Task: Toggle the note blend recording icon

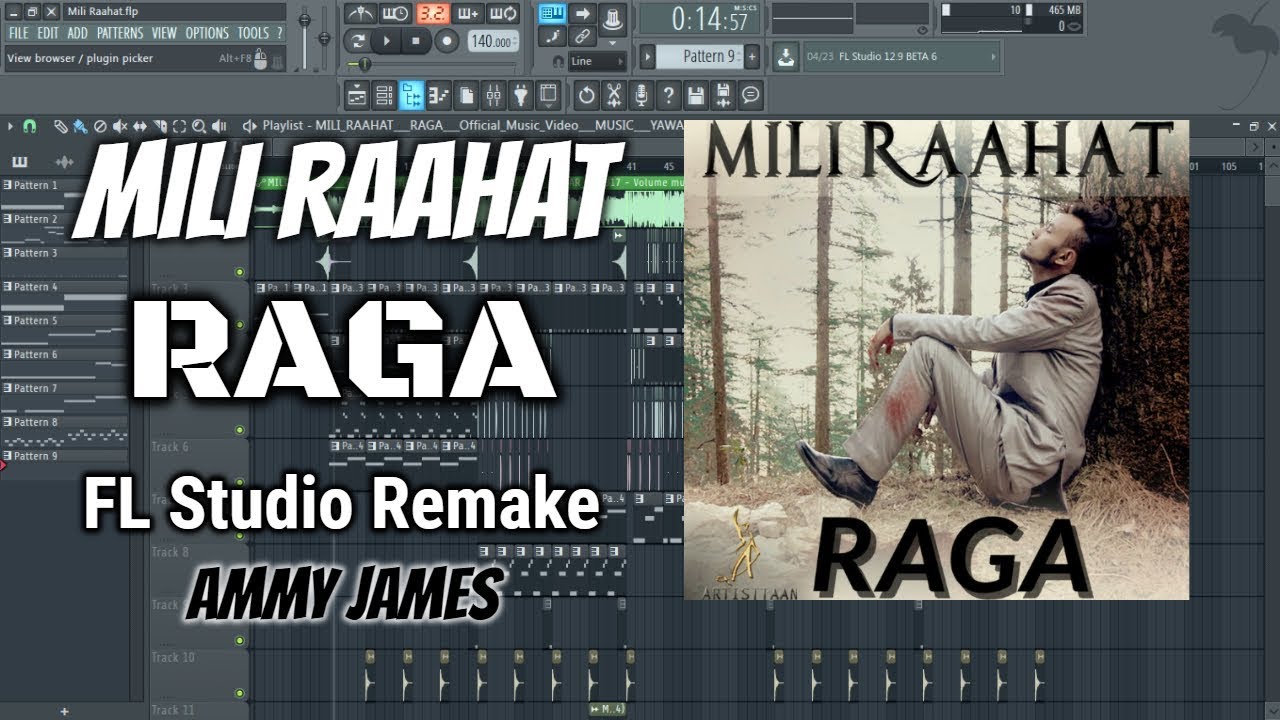Action: (x=552, y=37)
